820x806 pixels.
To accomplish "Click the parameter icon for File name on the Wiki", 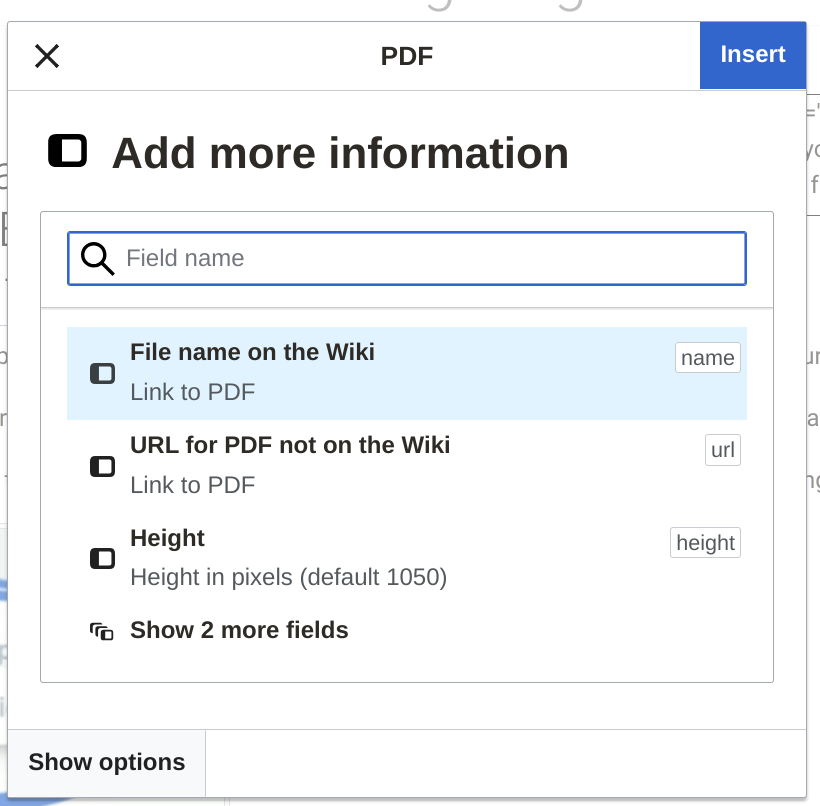I will tap(102, 374).
